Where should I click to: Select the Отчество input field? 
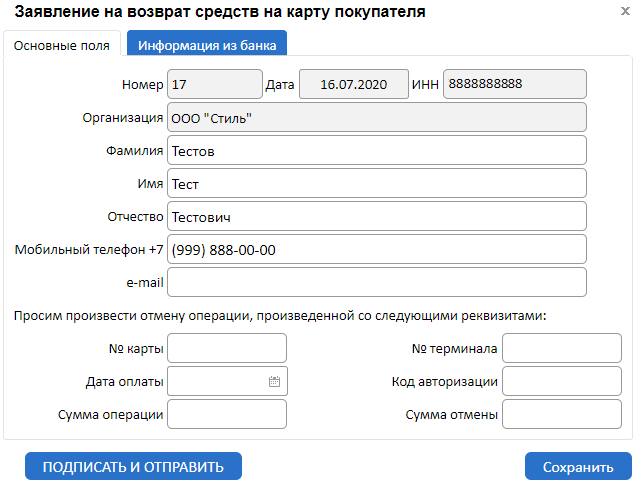point(376,217)
